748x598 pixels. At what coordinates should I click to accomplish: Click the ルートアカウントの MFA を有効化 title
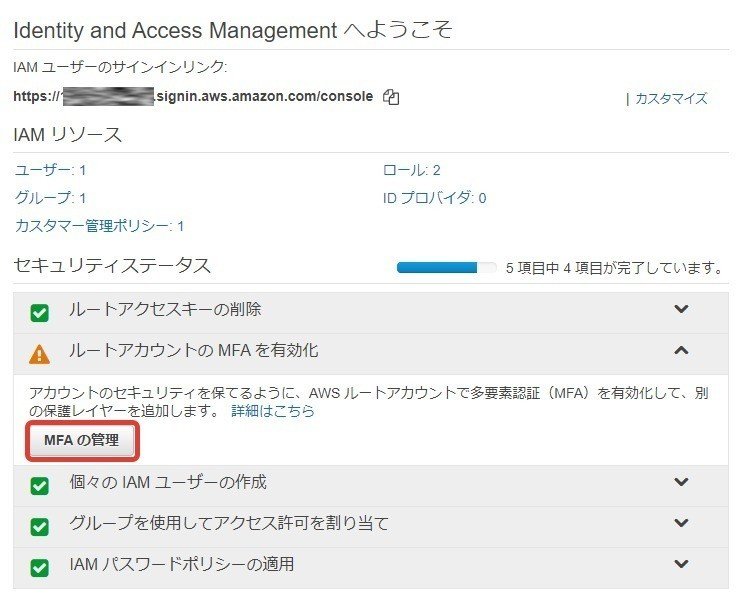coord(193,350)
